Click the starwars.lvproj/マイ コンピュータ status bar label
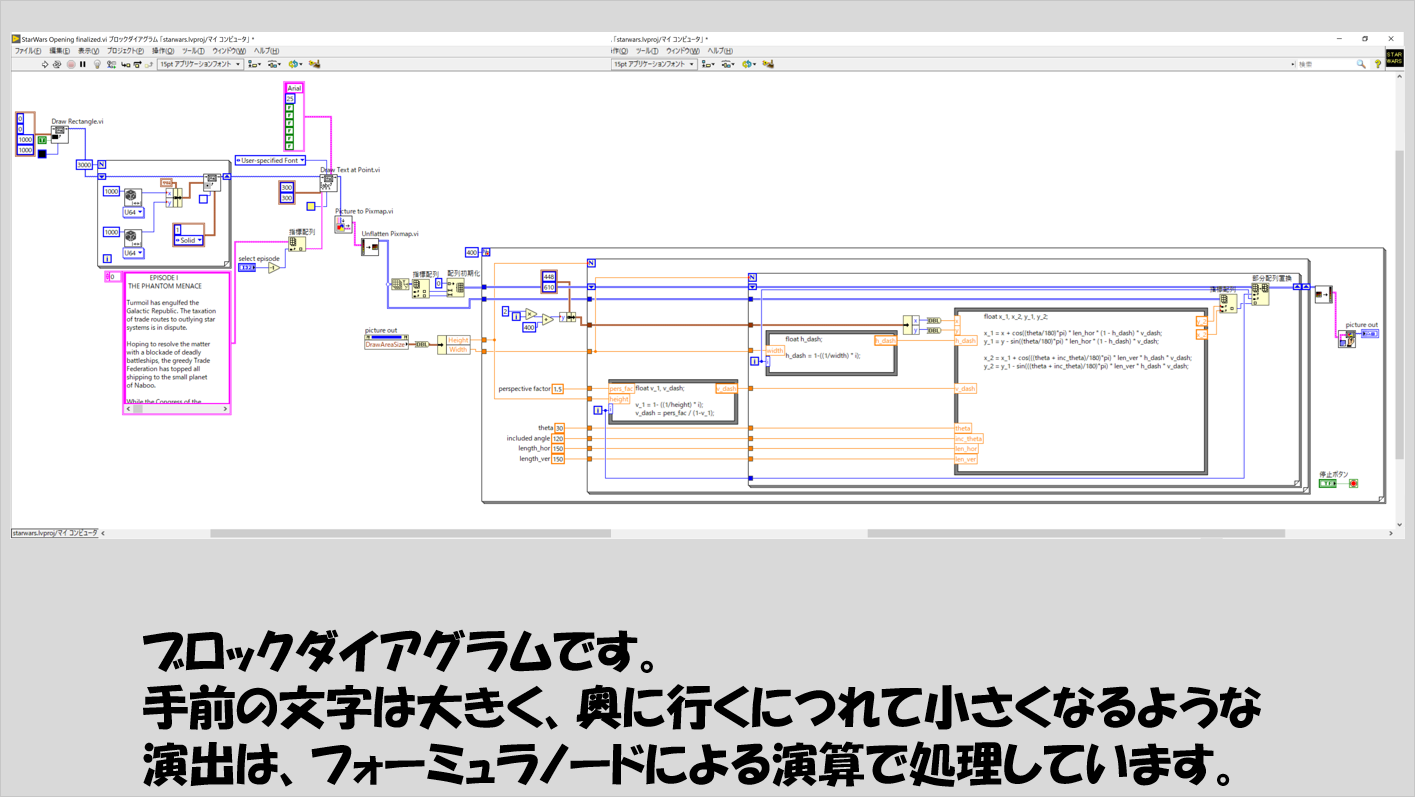The image size is (1415, 797). pos(55,533)
